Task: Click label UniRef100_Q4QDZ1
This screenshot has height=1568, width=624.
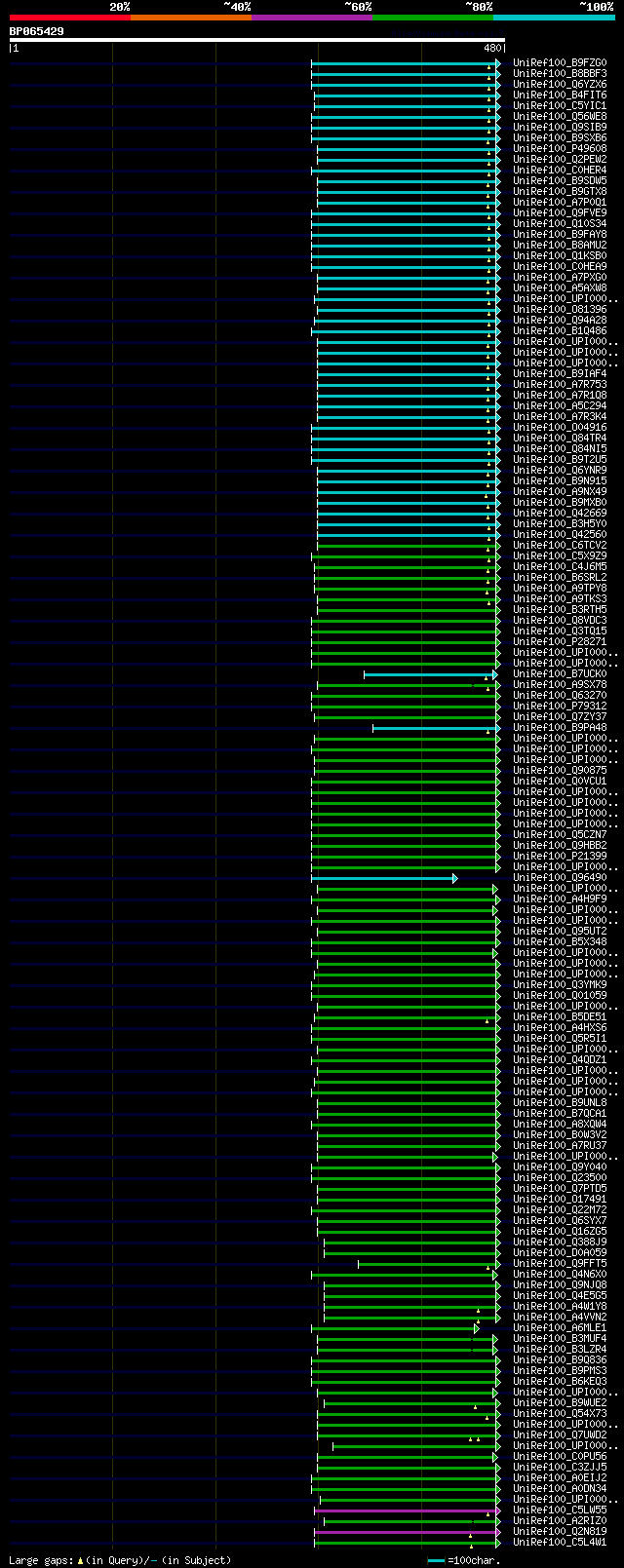Action: coord(560,1060)
